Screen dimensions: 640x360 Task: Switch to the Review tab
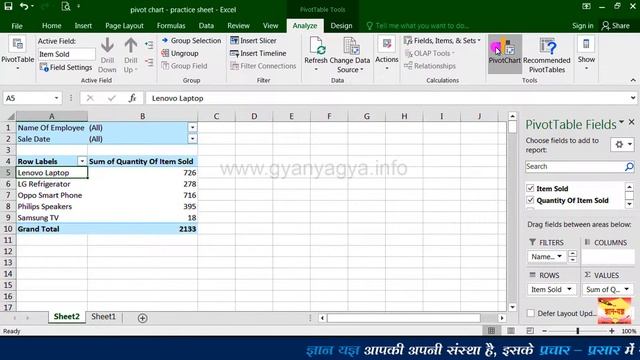click(238, 26)
